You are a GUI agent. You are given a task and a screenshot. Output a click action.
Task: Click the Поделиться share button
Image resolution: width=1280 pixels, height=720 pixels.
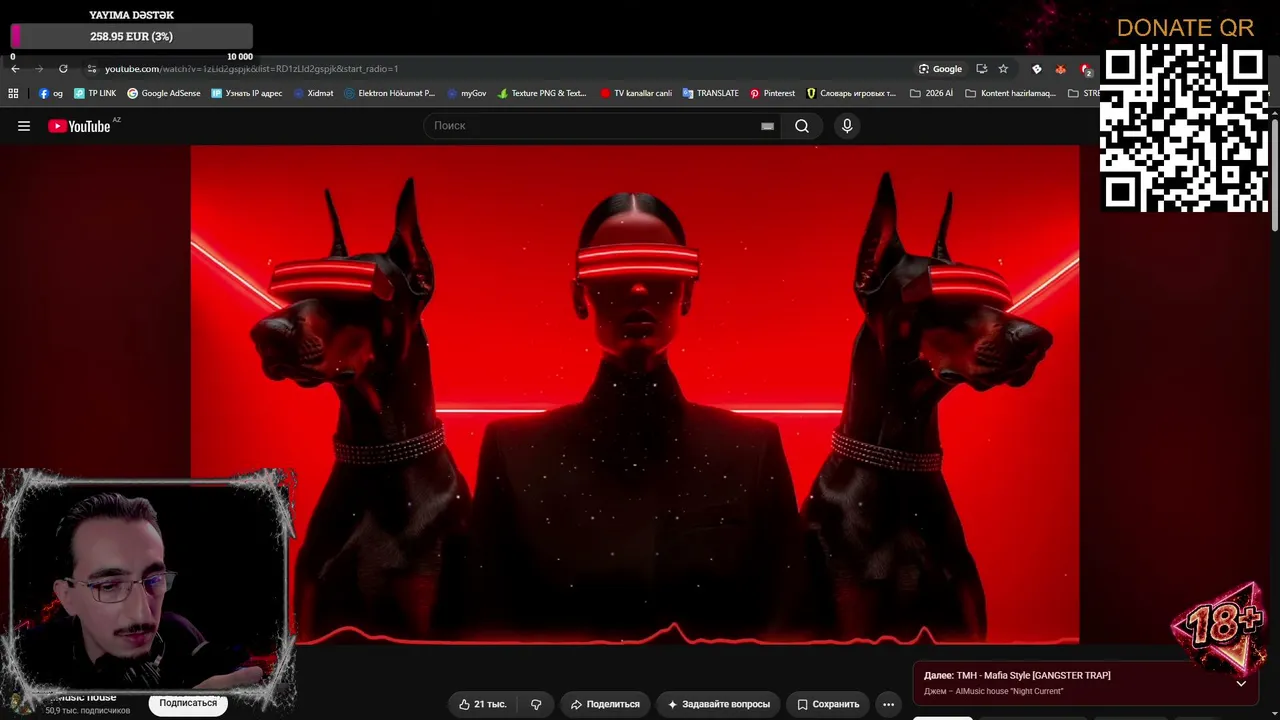pos(605,704)
